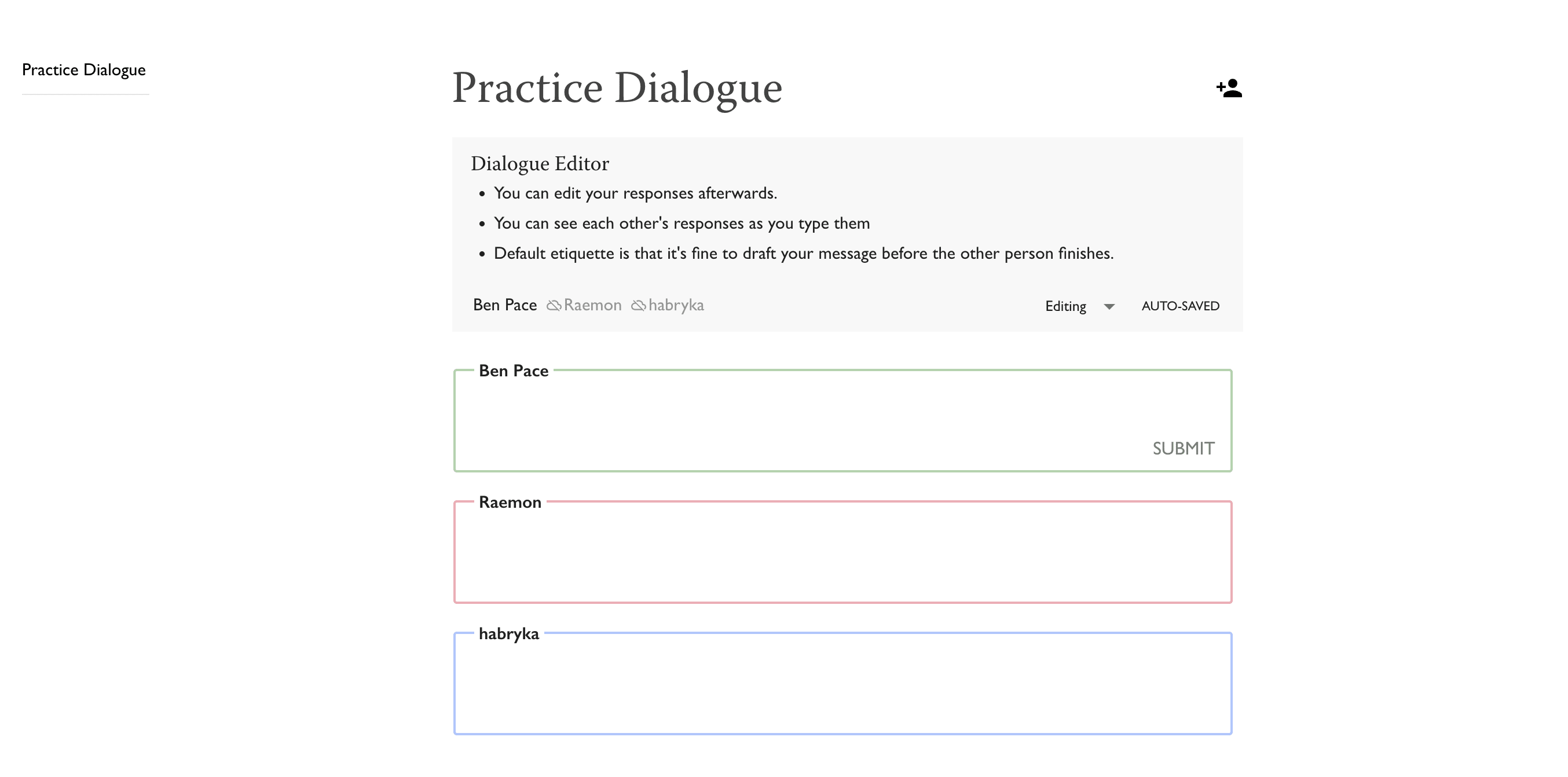The height and width of the screenshot is (777, 1568).
Task: Open Practice Dialogue in the left sidebar
Action: [83, 70]
